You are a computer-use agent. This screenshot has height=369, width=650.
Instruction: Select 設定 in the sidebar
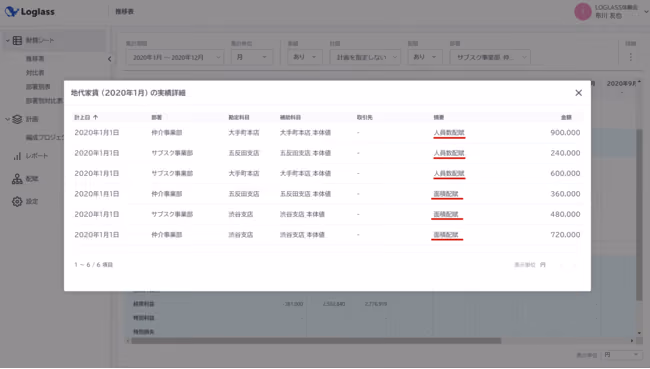pyautogui.click(x=32, y=201)
